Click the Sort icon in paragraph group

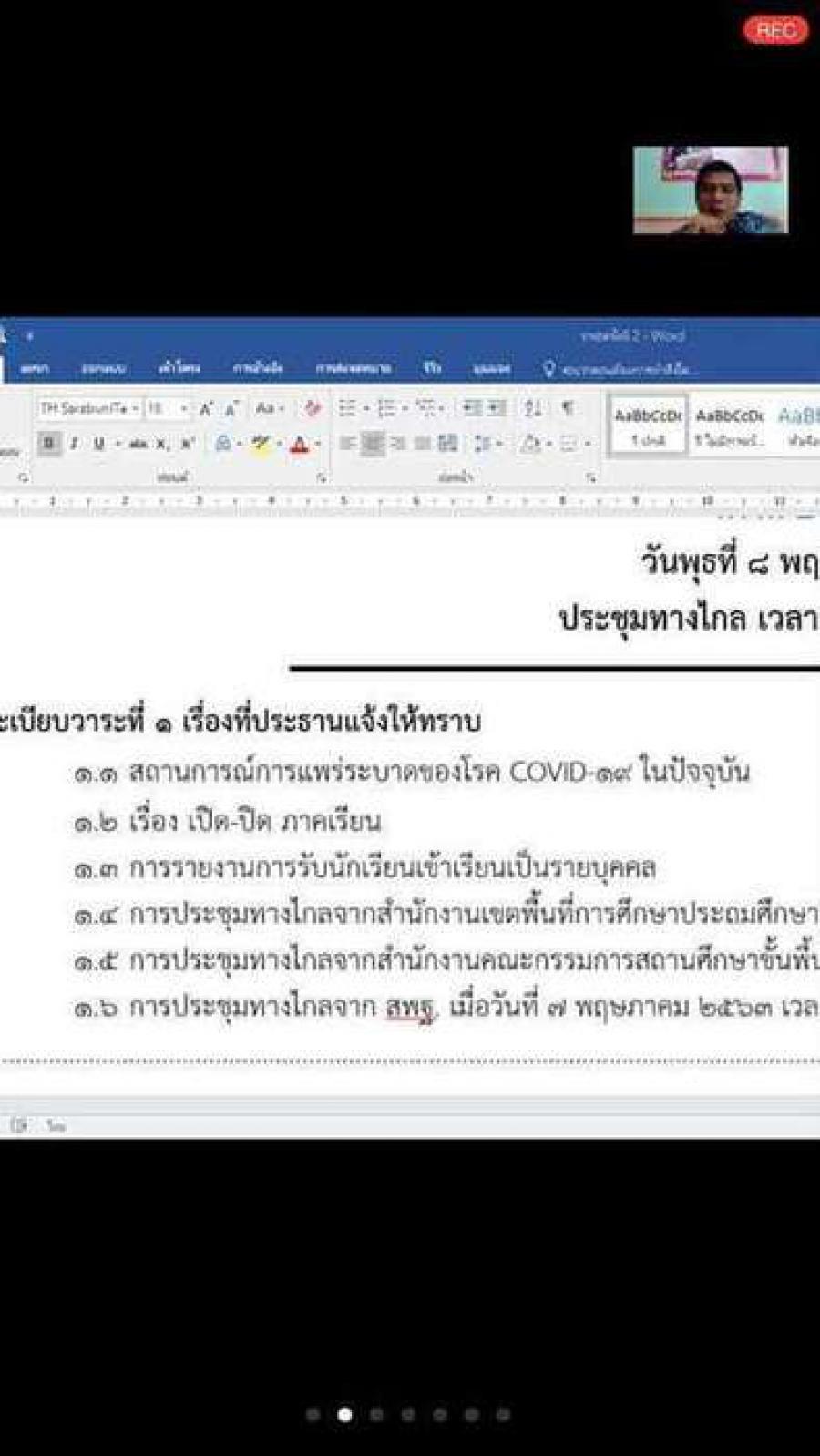coord(532,408)
